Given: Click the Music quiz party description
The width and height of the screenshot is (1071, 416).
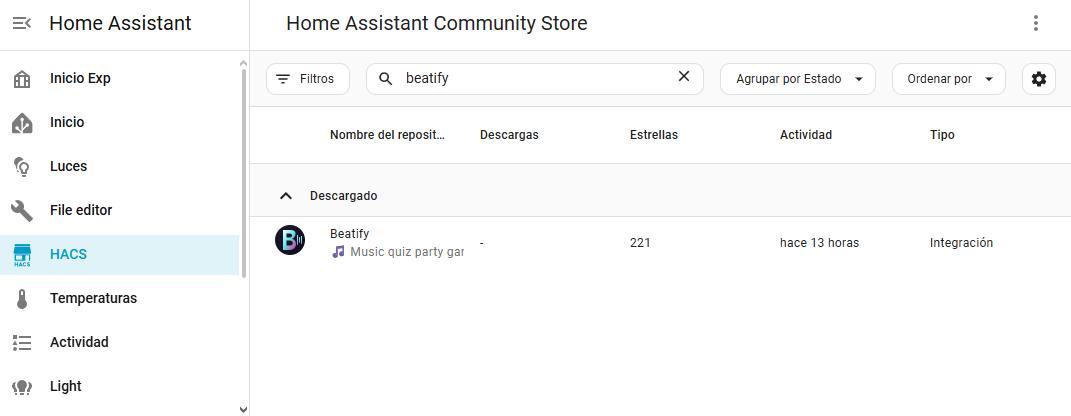Looking at the screenshot, I should (398, 252).
